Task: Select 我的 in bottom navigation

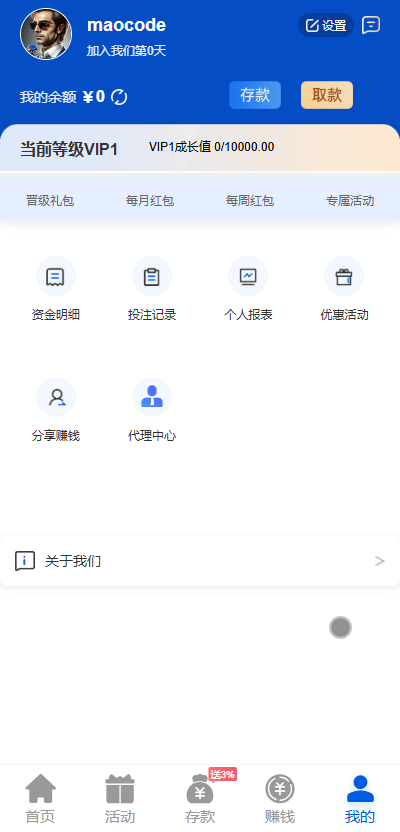Action: [x=360, y=799]
